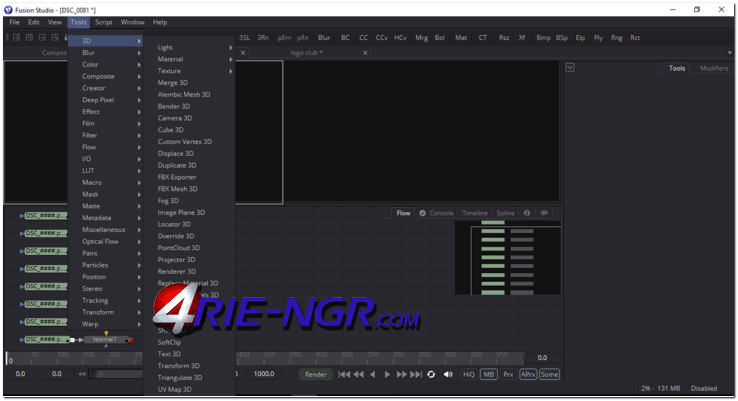The width and height of the screenshot is (738, 401).
Task: Switch to the Spline tab
Action: coord(505,213)
